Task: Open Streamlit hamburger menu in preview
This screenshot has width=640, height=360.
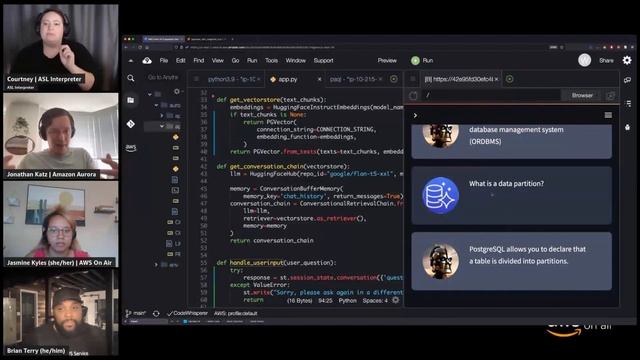Action: [608, 116]
